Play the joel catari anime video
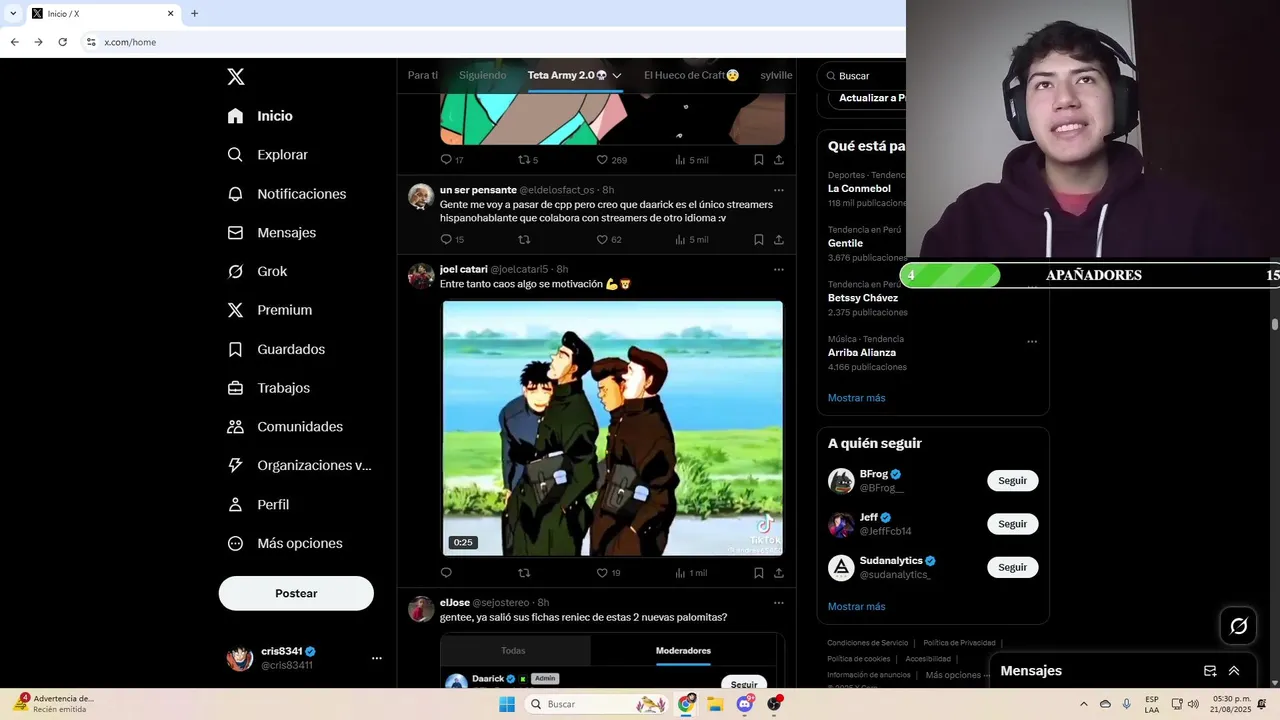The image size is (1280, 720). tap(612, 428)
